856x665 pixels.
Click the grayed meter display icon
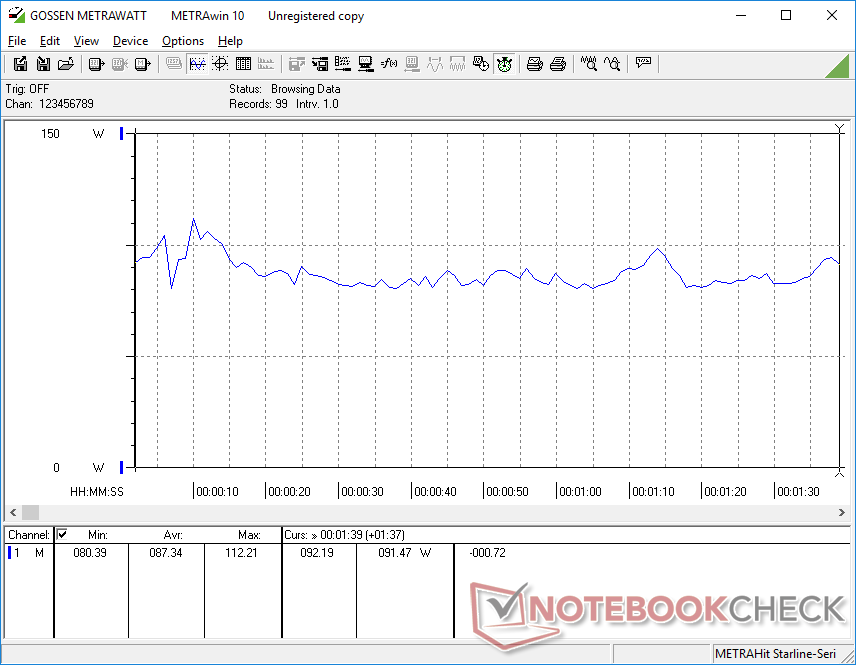pos(412,64)
